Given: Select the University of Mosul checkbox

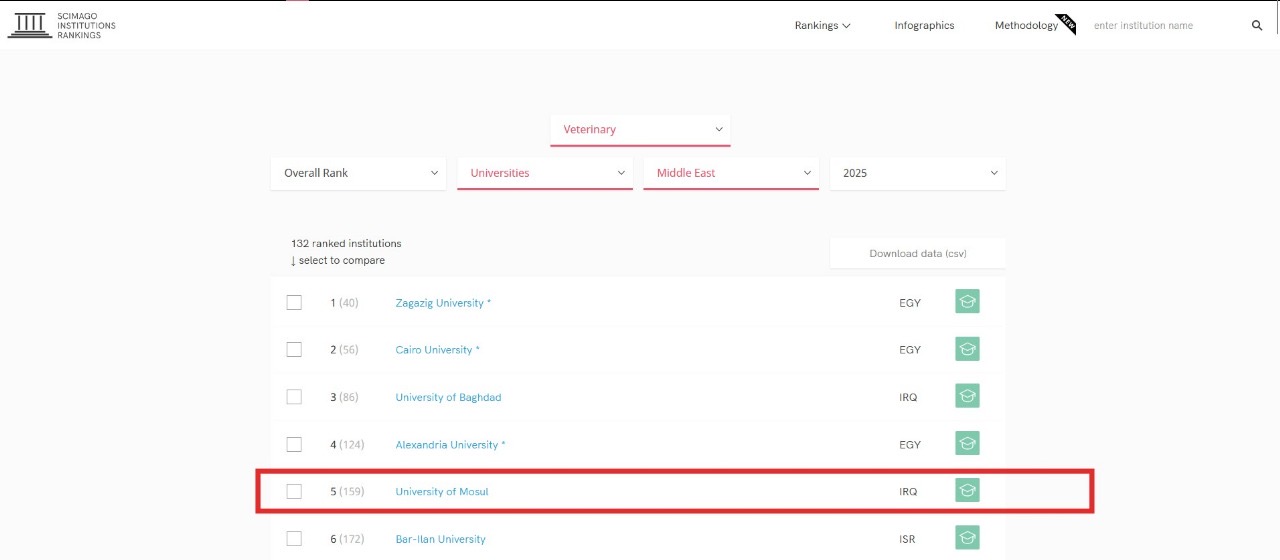Looking at the screenshot, I should (x=294, y=491).
